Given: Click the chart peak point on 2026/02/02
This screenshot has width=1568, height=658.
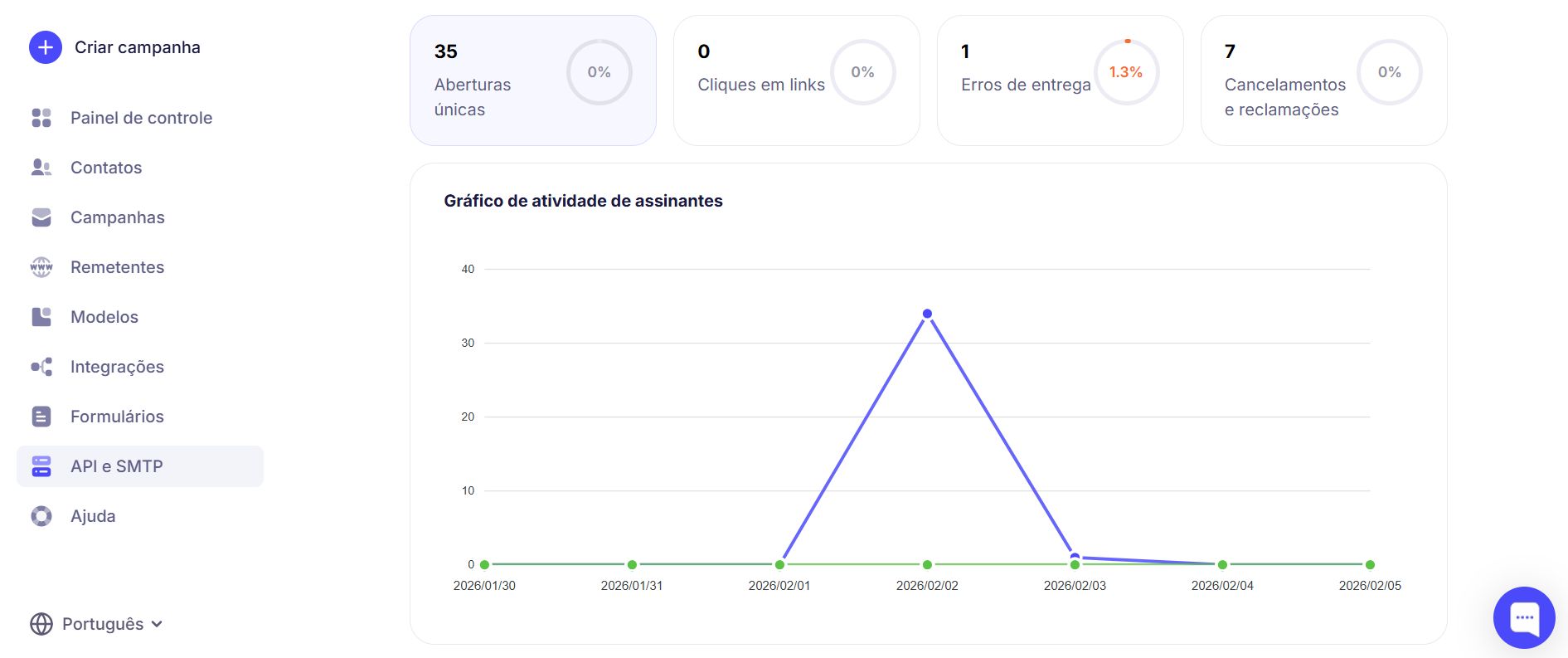Looking at the screenshot, I should 927,314.
